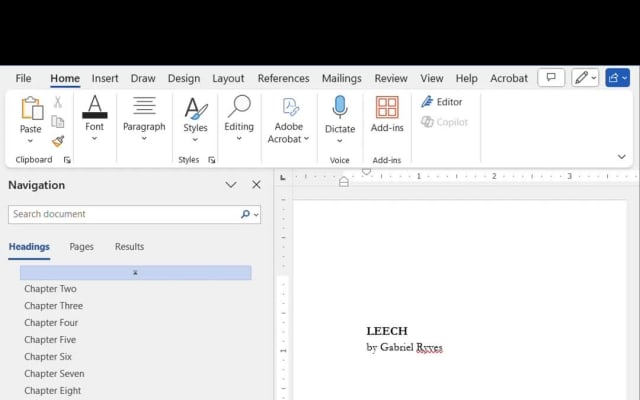This screenshot has width=640, height=400.
Task: Start Dictate with microphone icon
Action: pos(340,107)
